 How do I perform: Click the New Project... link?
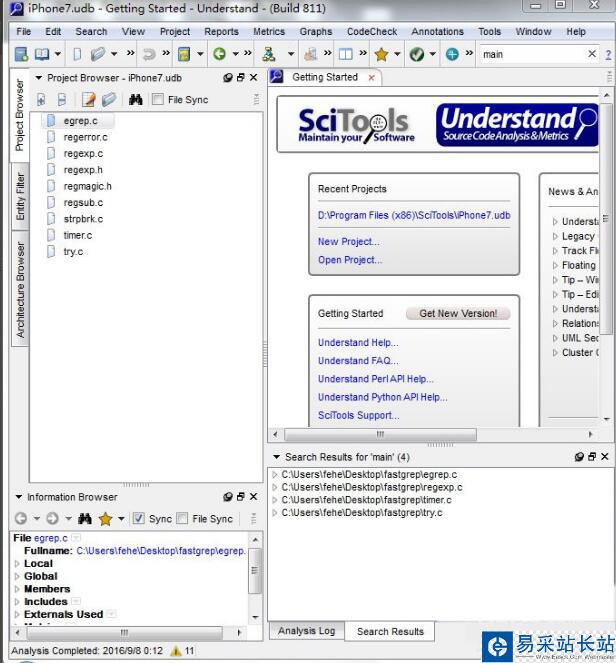349,241
